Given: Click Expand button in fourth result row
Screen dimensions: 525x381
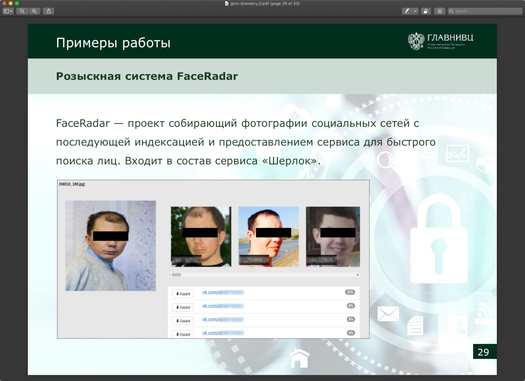Looking at the screenshot, I should pos(183,334).
